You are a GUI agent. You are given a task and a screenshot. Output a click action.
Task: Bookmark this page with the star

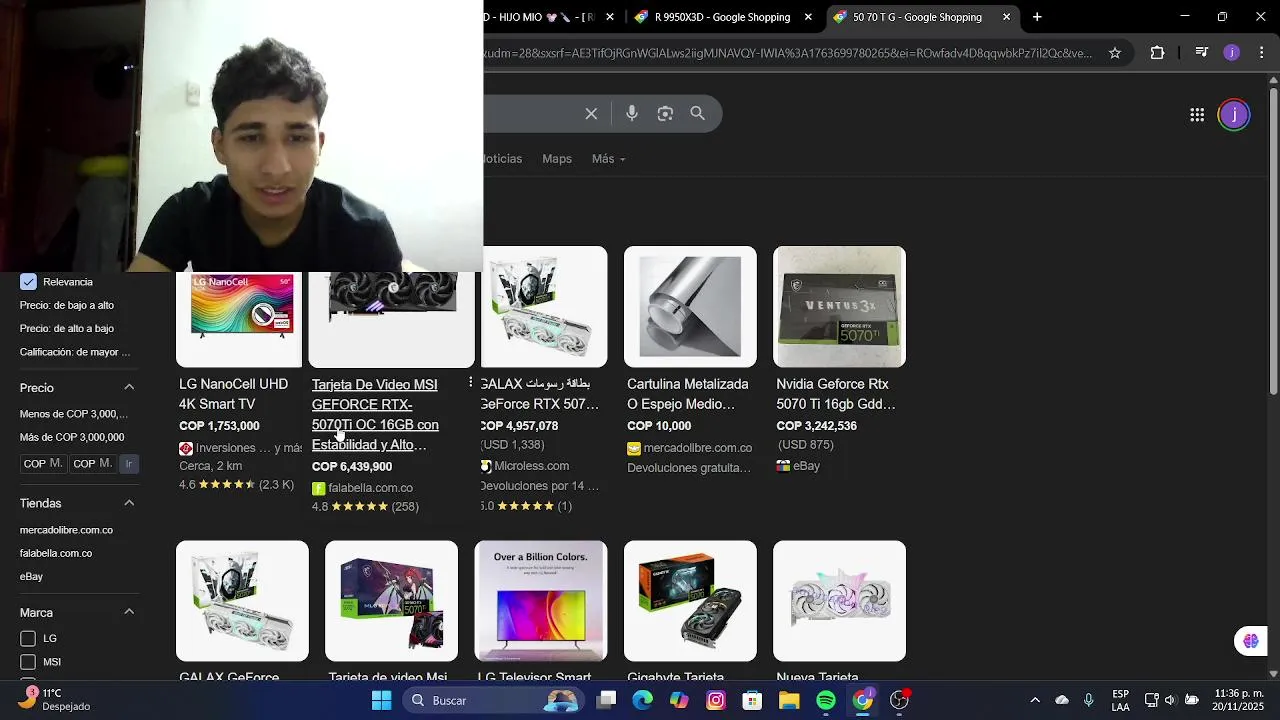pos(1115,53)
